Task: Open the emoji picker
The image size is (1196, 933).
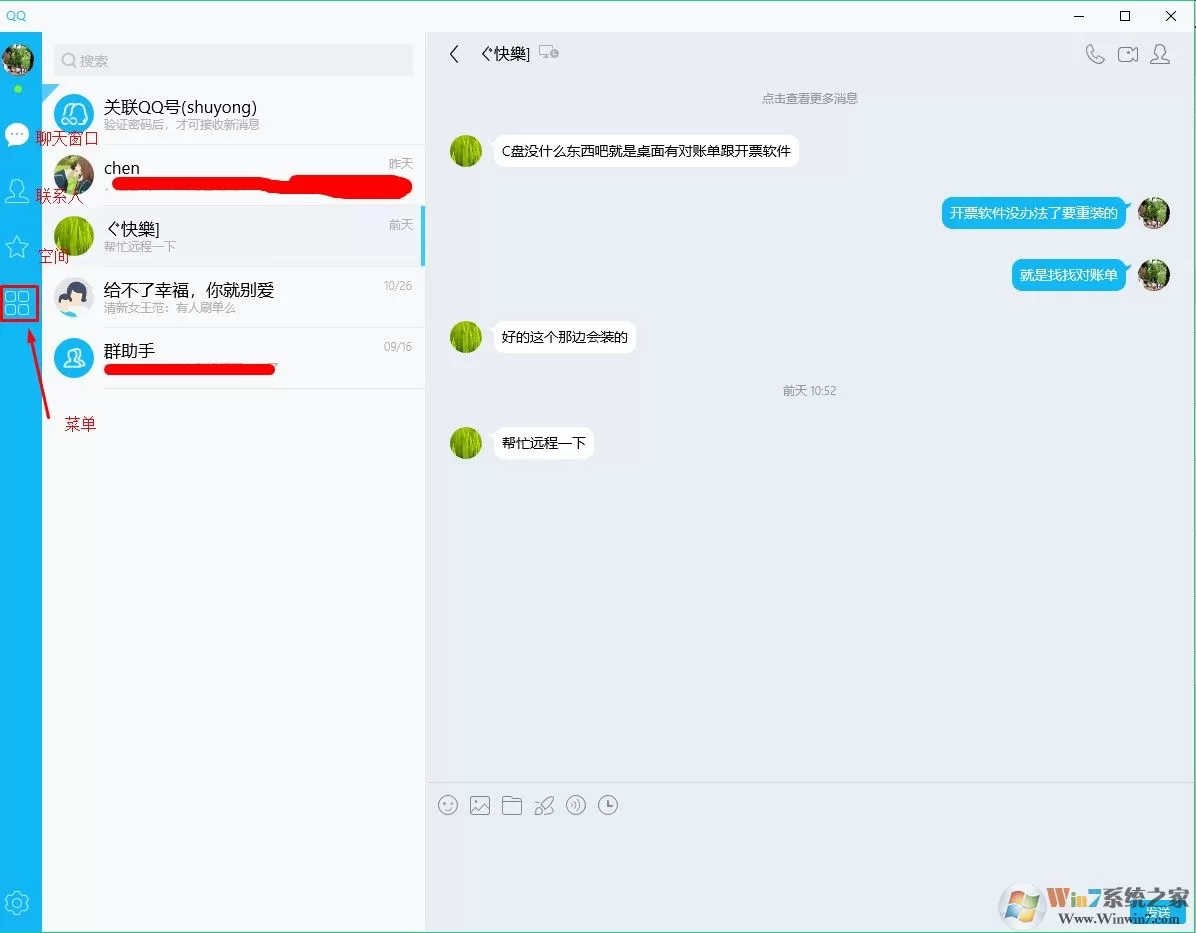Action: point(448,805)
